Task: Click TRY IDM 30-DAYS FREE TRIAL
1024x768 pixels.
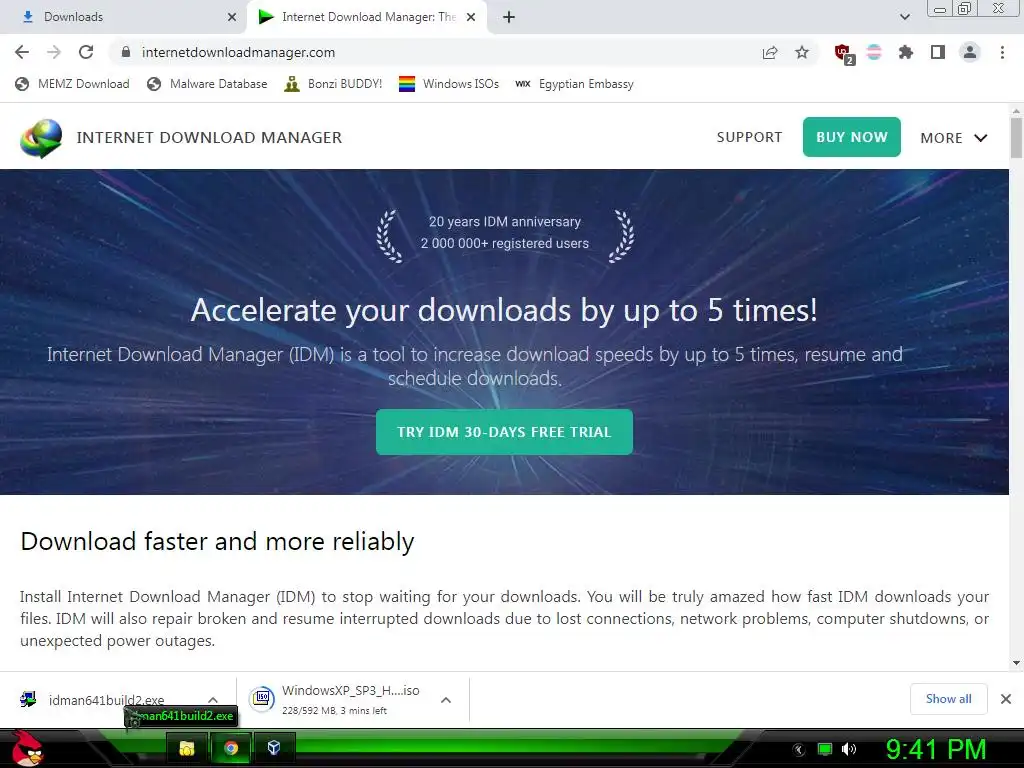Action: [504, 432]
